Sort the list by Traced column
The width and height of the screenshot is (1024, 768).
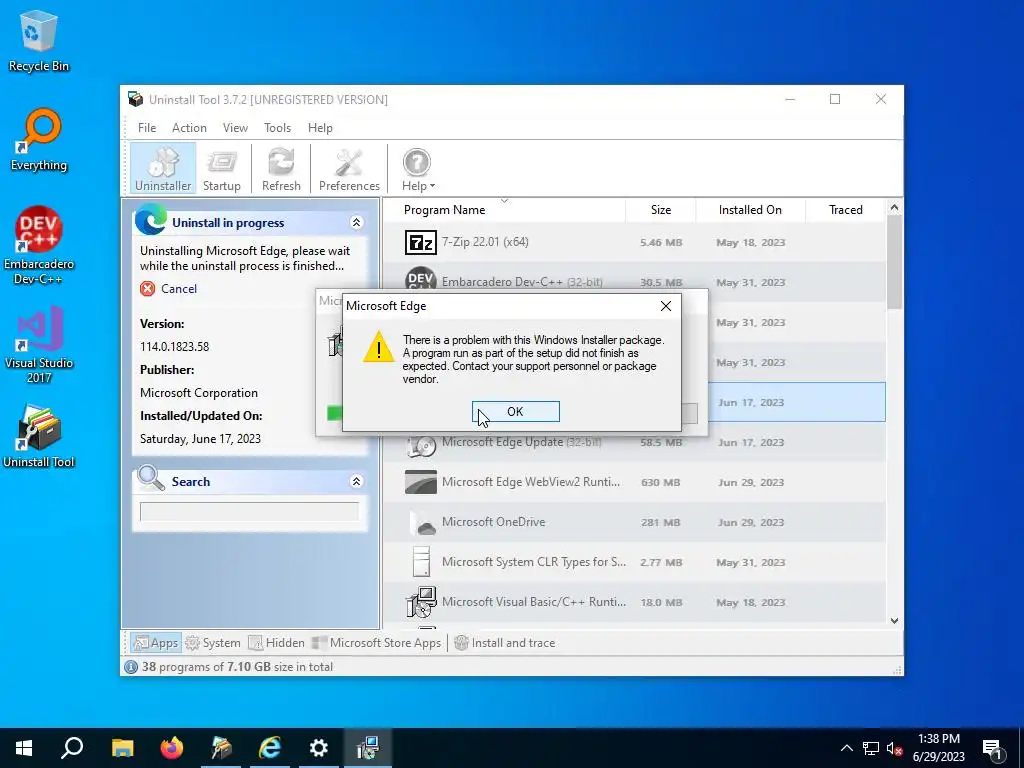[x=846, y=210]
